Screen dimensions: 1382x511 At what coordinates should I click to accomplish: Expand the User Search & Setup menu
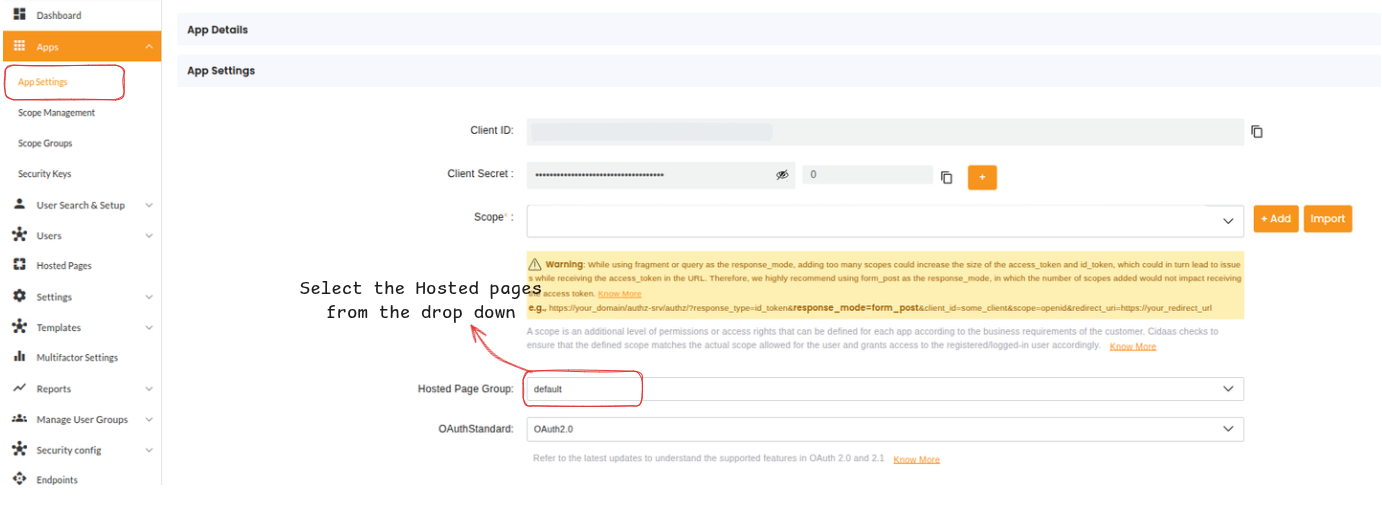(149, 205)
